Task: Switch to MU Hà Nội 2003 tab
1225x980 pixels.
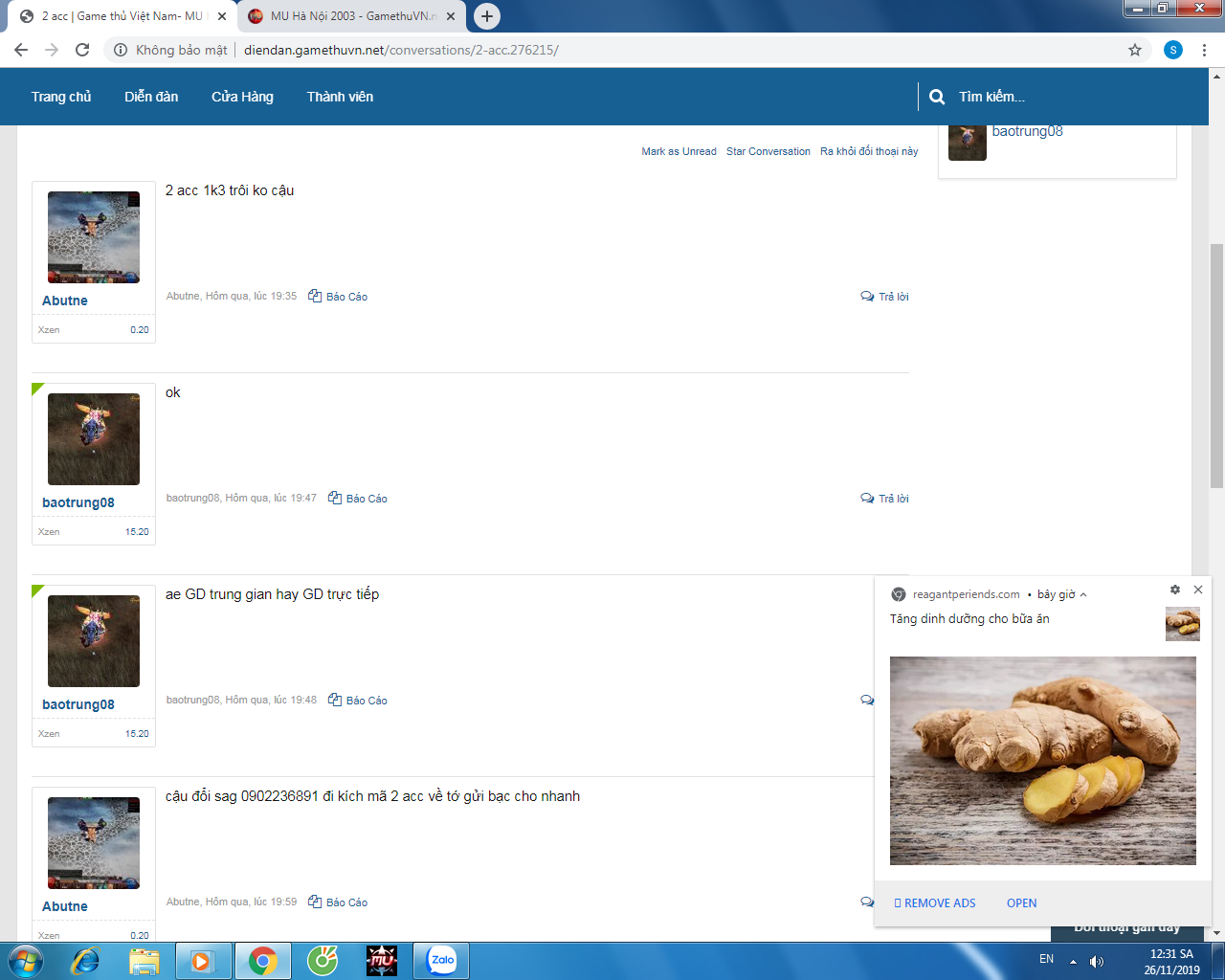Action: pyautogui.click(x=349, y=16)
